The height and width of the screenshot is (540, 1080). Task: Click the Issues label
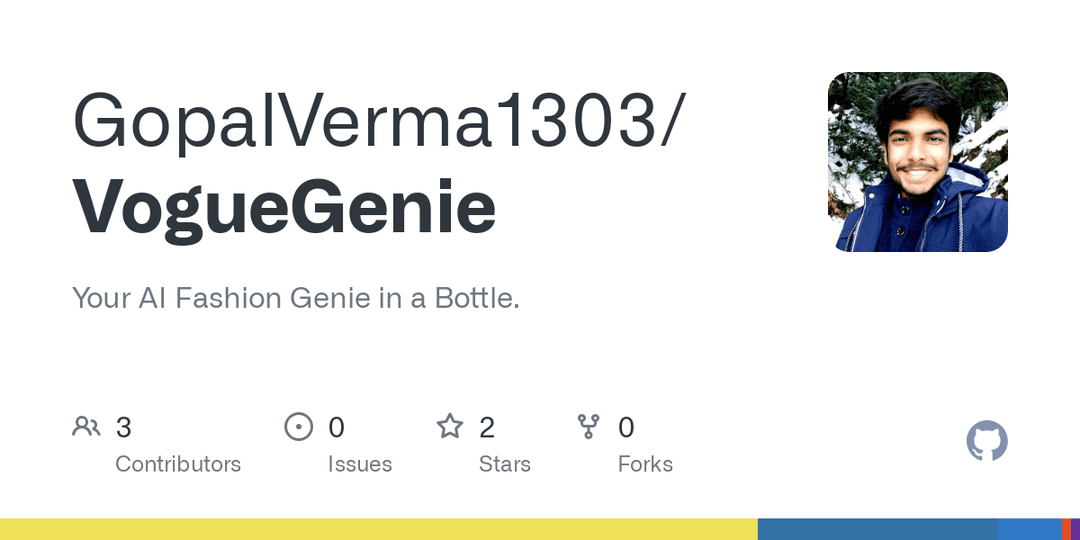(360, 464)
